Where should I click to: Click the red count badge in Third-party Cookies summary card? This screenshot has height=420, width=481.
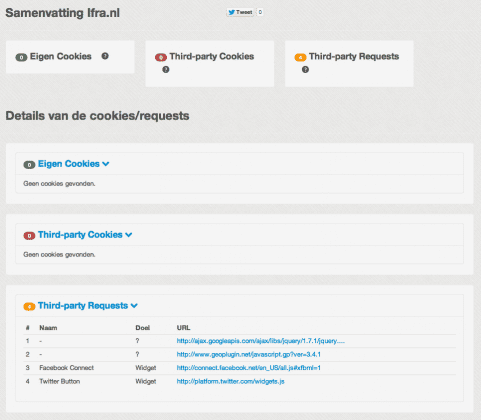(161, 57)
